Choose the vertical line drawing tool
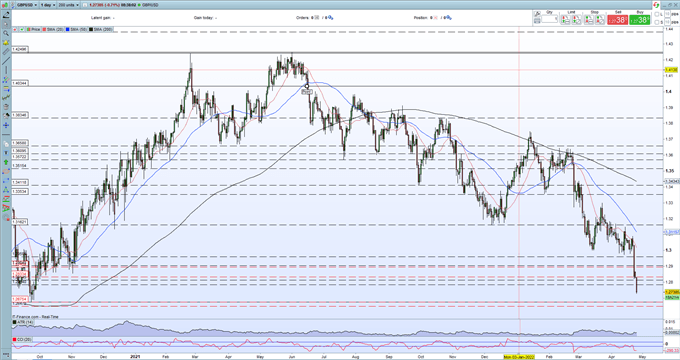The height and width of the screenshot is (360, 680). (6, 70)
